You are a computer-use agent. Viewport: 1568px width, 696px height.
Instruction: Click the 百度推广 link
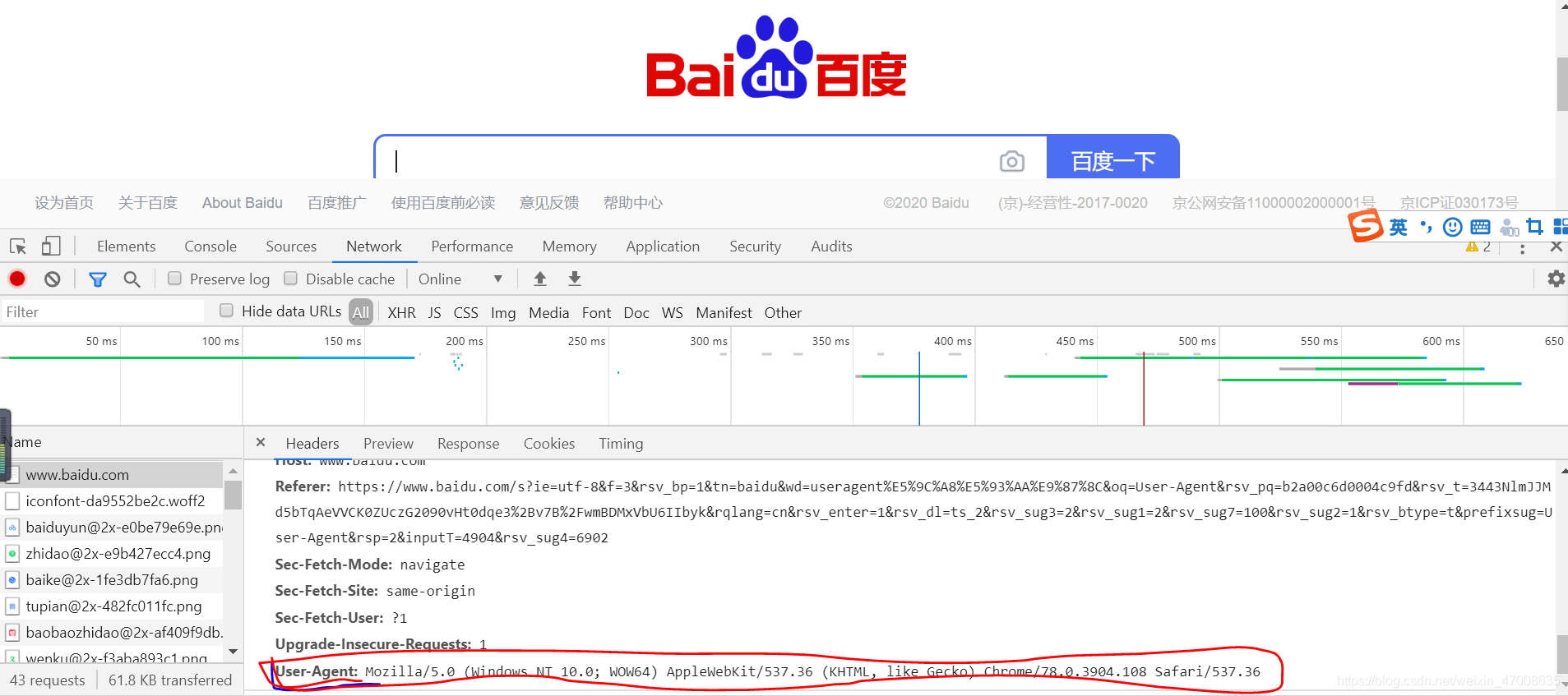[336, 203]
